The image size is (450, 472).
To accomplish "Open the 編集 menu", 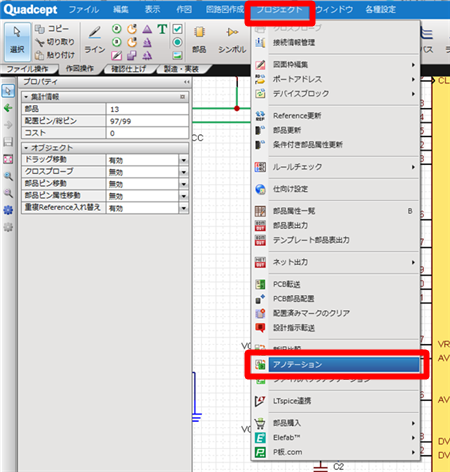I will 120,10.
